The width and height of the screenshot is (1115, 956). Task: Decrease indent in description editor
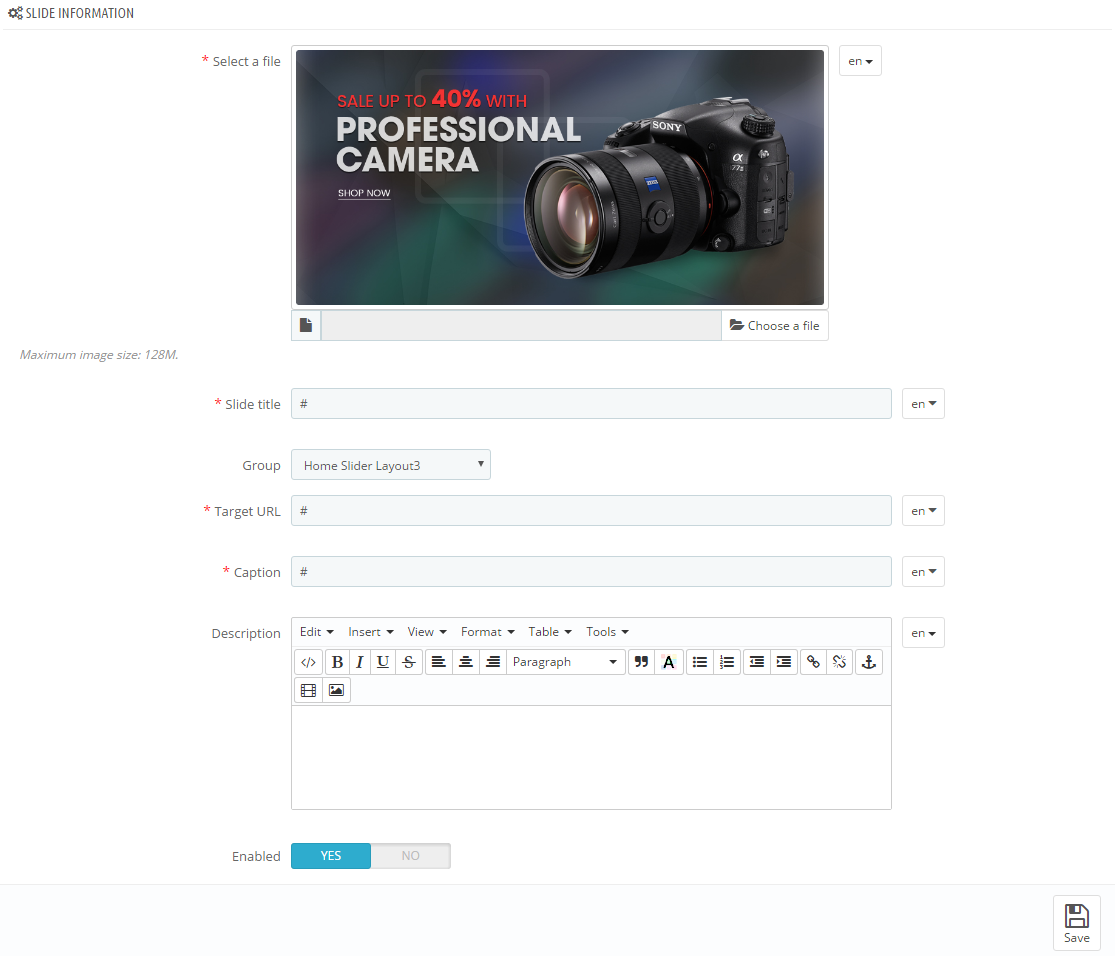[757, 662]
